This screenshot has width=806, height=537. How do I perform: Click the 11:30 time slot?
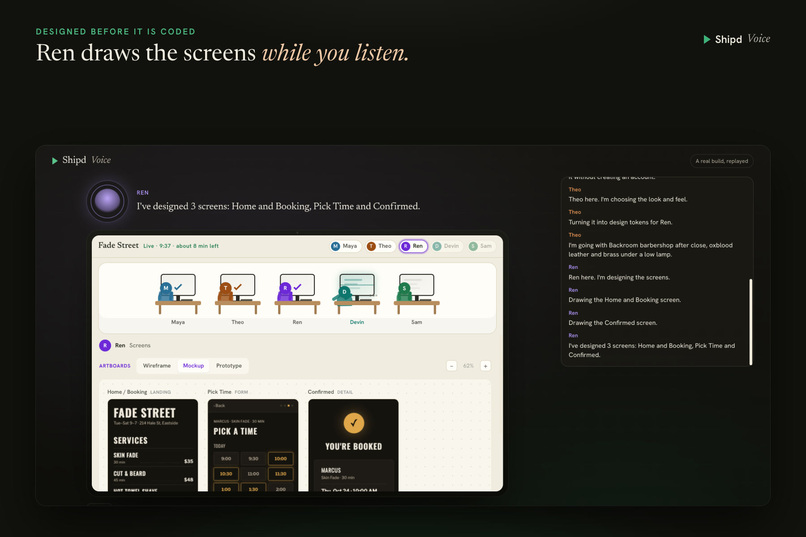281,474
